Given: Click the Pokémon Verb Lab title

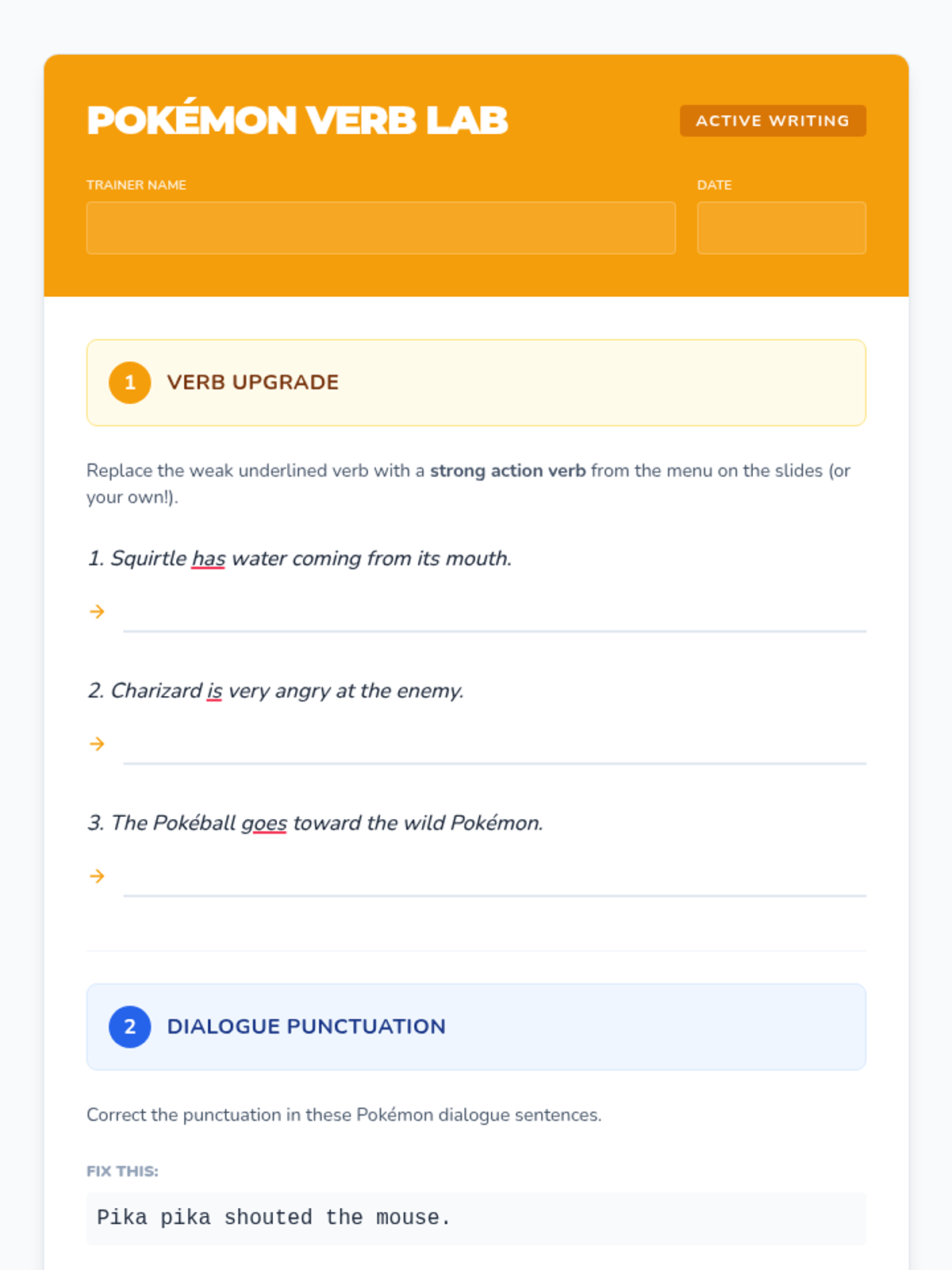Looking at the screenshot, I should 297,121.
